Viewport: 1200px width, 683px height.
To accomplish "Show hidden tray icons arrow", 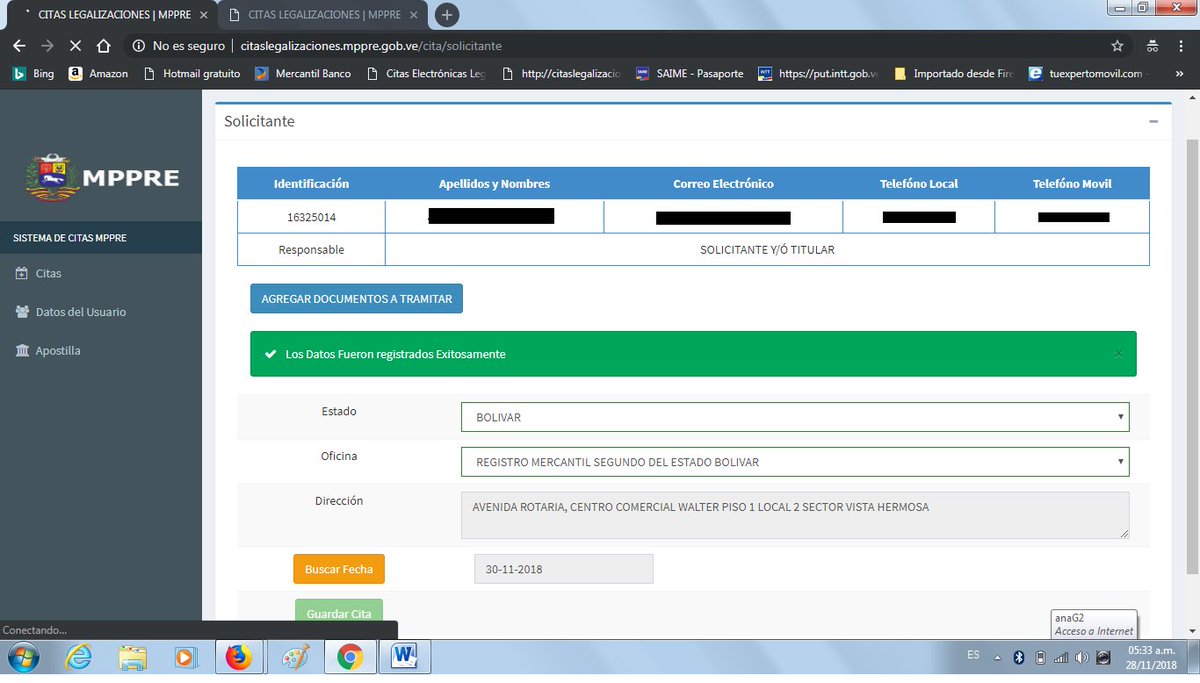I will (x=996, y=657).
